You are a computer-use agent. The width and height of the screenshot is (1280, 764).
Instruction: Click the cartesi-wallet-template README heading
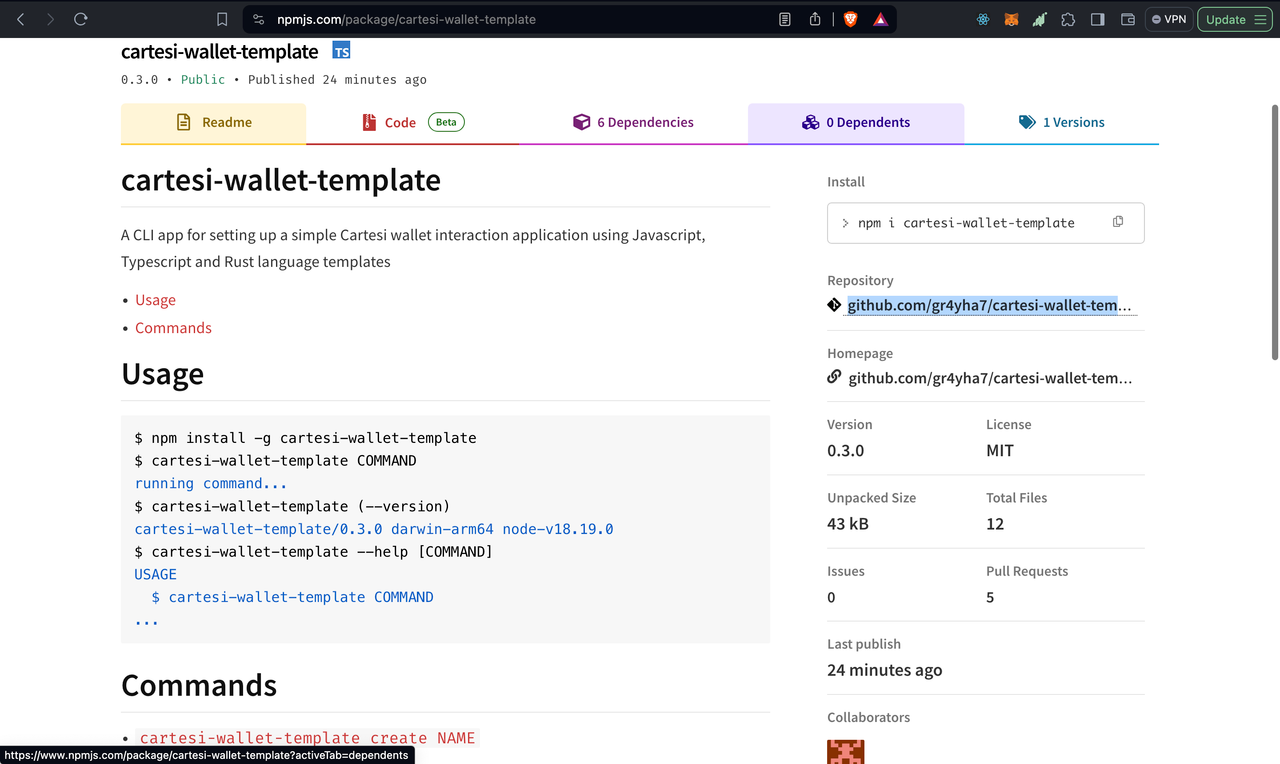click(281, 180)
